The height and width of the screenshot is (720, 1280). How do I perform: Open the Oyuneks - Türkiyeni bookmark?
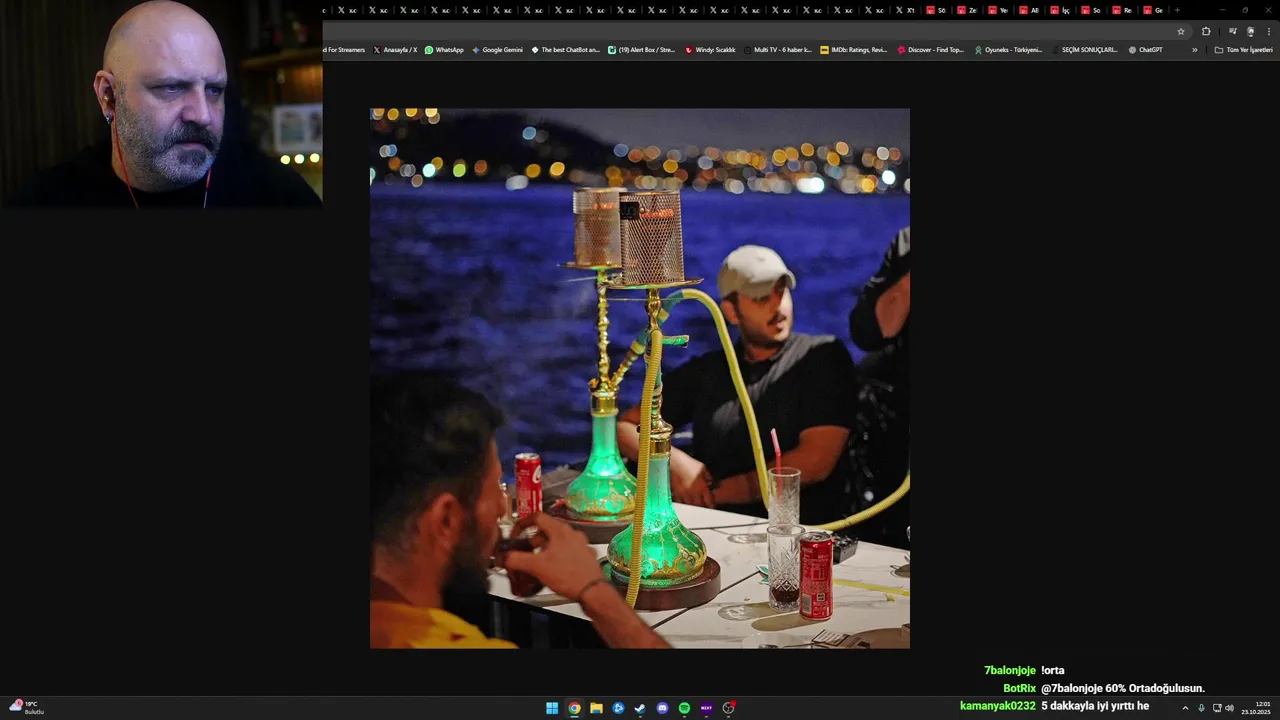[x=1008, y=49]
